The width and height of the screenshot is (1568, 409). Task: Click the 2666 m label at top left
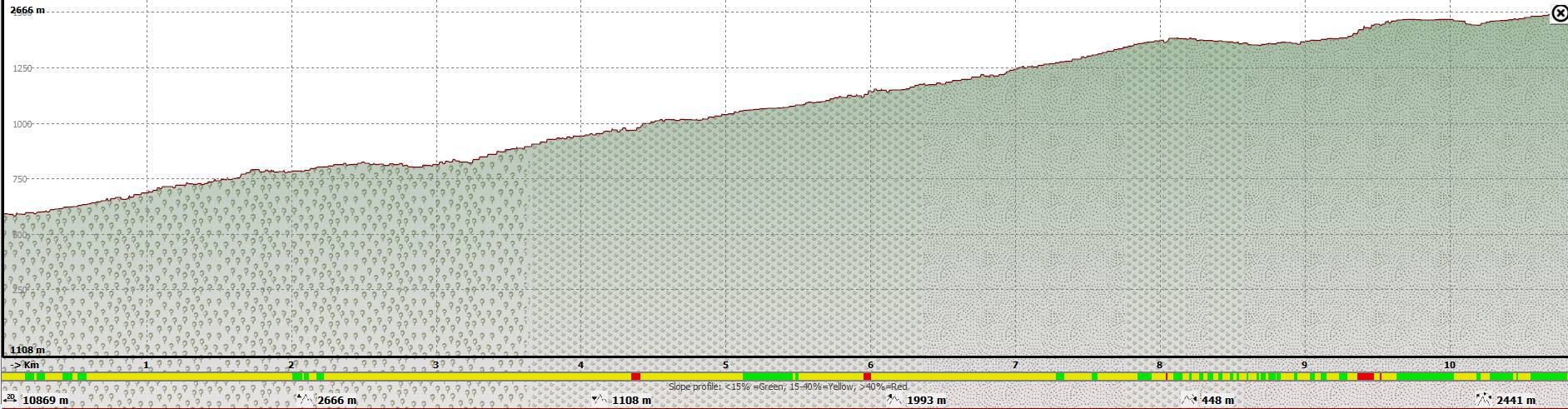click(27, 10)
